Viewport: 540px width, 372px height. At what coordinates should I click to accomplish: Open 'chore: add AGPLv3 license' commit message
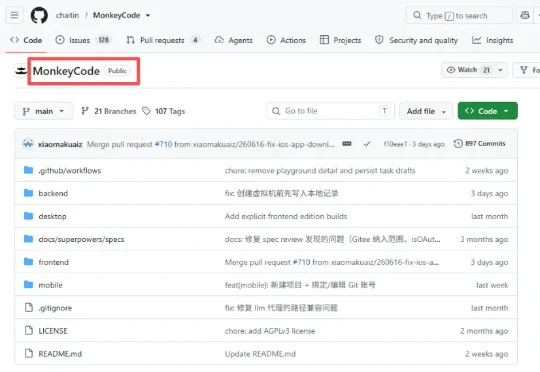coord(270,331)
